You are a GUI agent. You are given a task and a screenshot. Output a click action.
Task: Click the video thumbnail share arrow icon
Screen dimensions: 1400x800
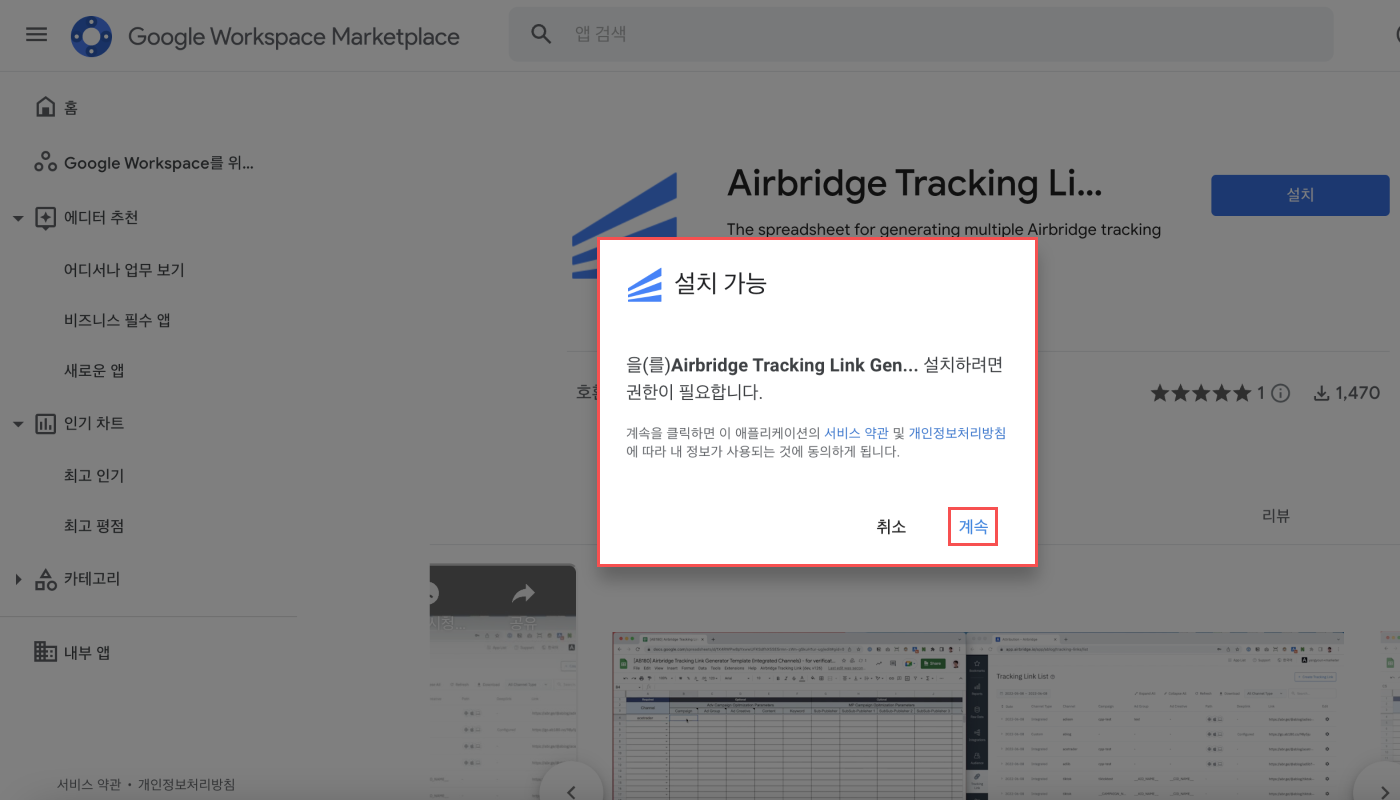(522, 594)
